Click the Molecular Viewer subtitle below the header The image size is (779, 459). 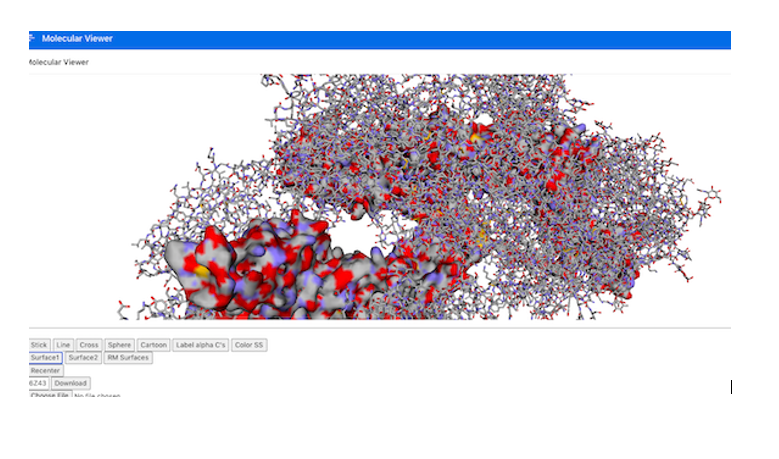59,62
